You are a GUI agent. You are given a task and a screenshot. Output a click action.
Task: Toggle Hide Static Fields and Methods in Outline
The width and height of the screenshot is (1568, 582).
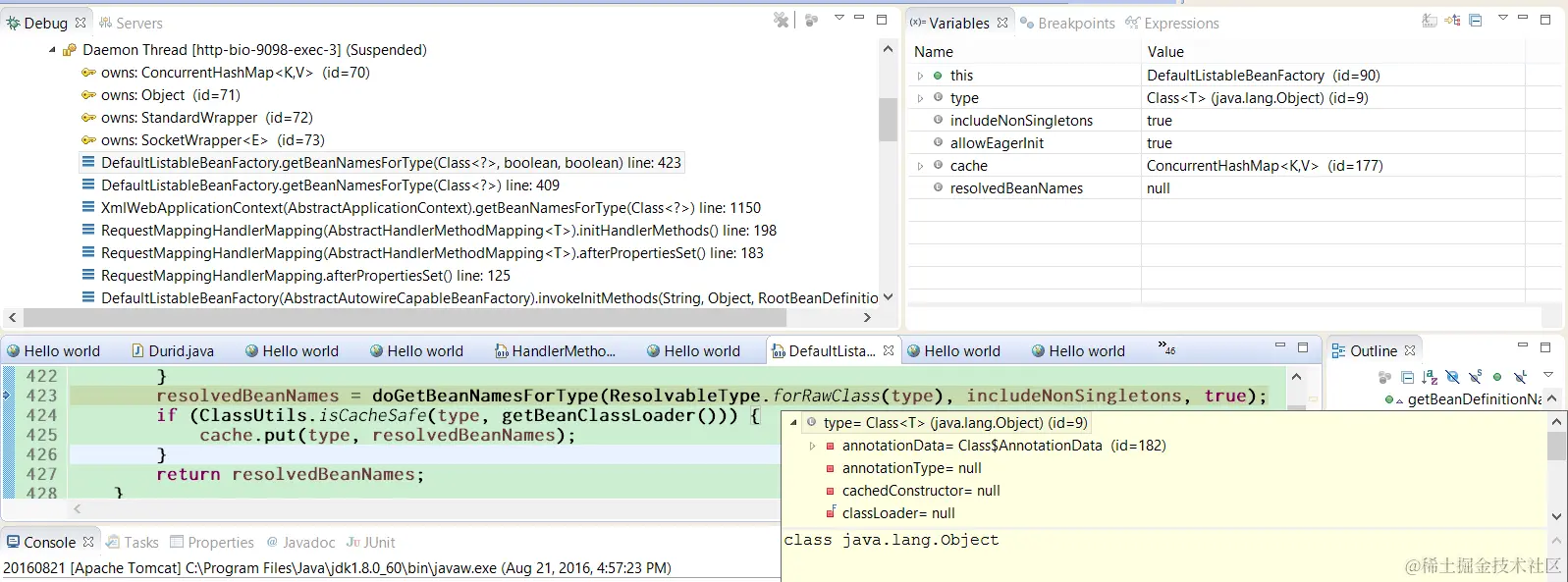tap(1475, 377)
